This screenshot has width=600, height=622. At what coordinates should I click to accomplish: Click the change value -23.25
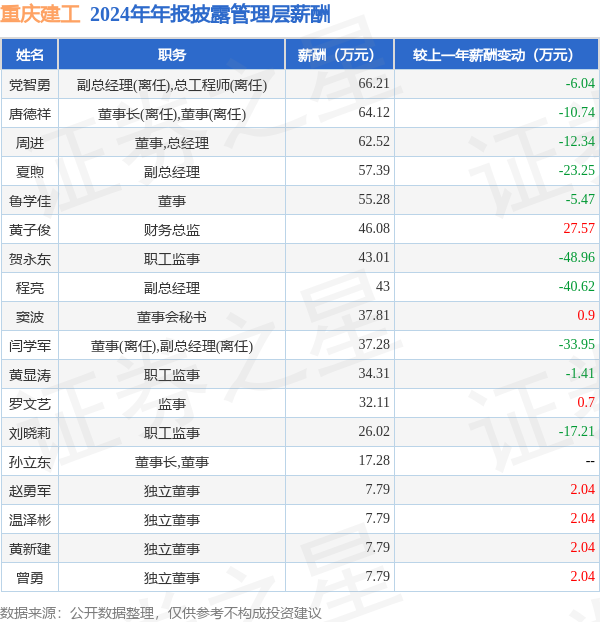[577, 170]
